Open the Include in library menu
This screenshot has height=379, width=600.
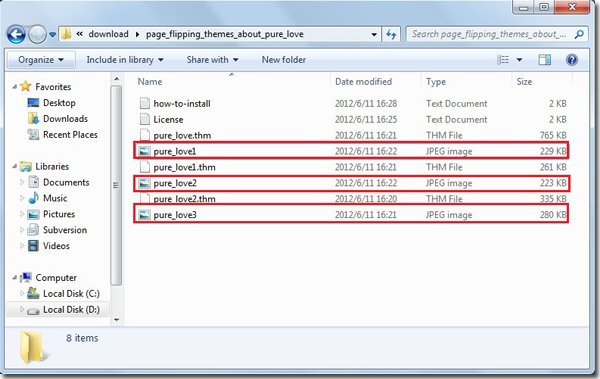point(125,60)
